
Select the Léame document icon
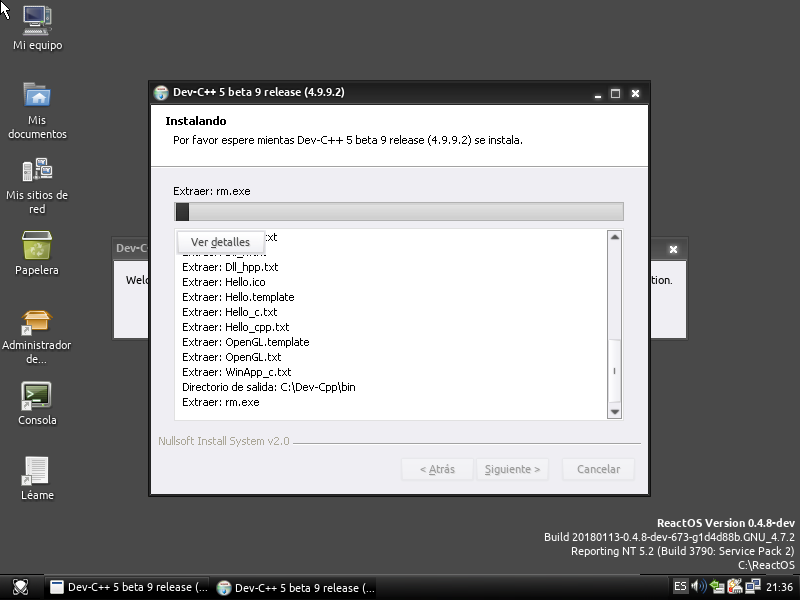point(36,470)
